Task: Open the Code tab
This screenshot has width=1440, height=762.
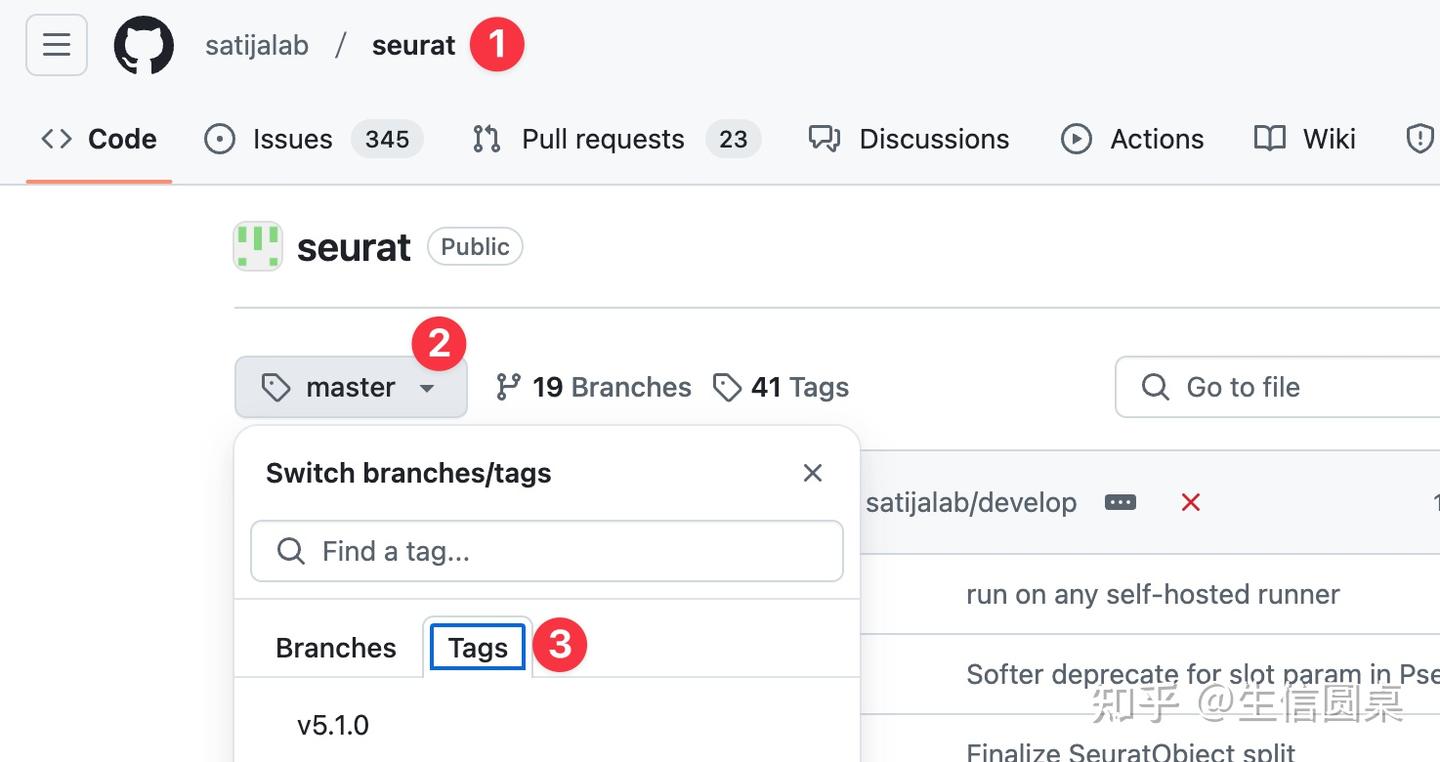Action: coord(99,139)
